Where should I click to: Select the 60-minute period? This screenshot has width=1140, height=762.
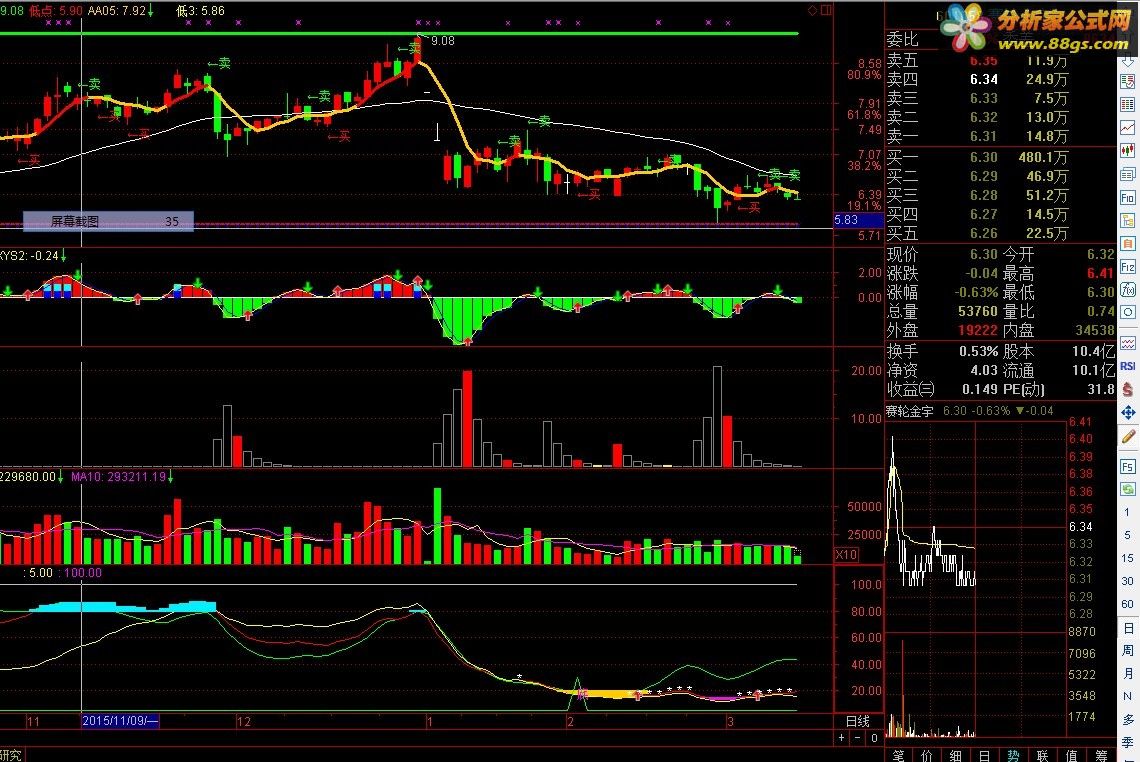tap(1128, 604)
